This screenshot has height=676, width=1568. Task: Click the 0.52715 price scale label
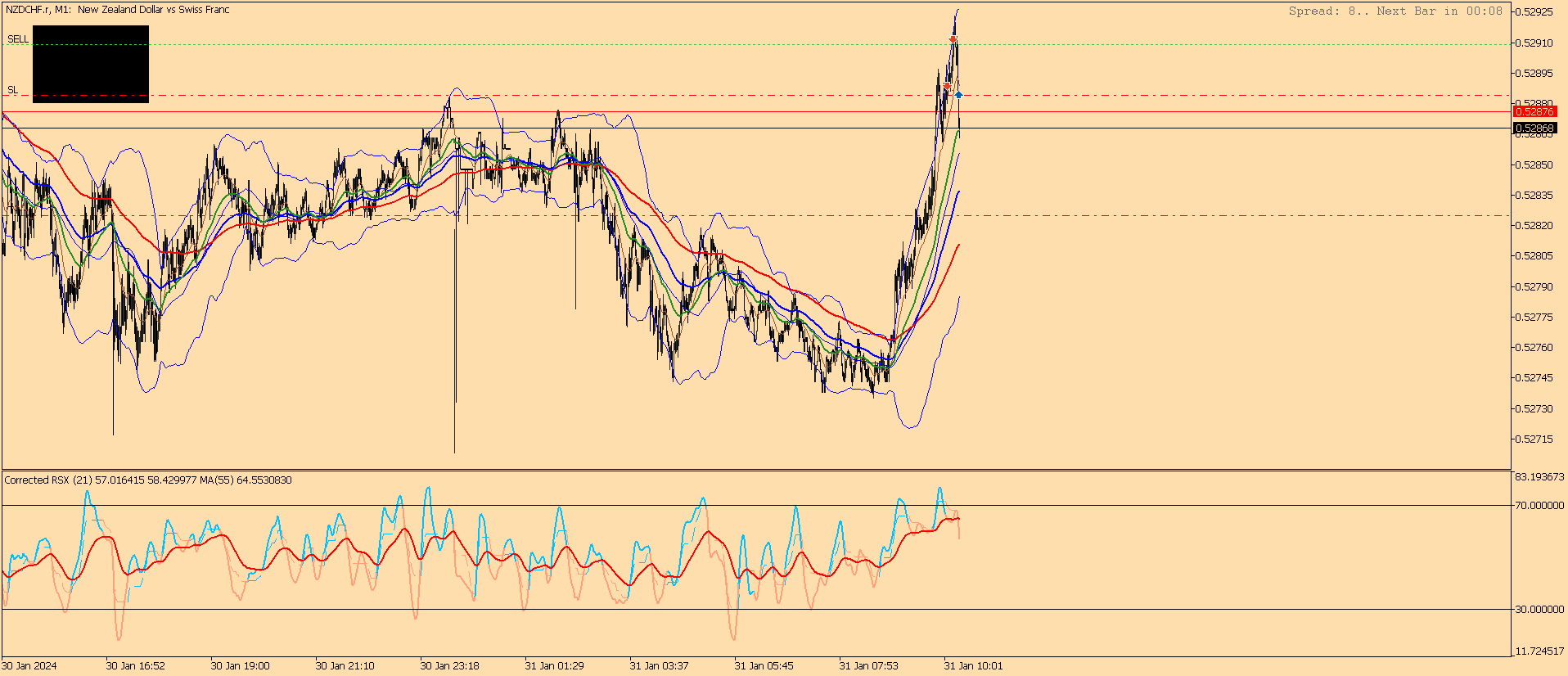point(1534,439)
